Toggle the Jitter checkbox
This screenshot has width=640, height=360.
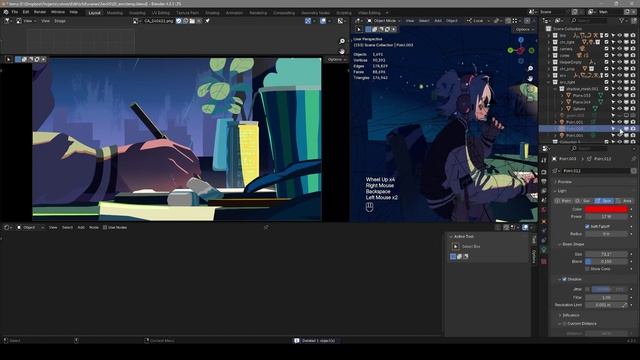tap(587, 289)
